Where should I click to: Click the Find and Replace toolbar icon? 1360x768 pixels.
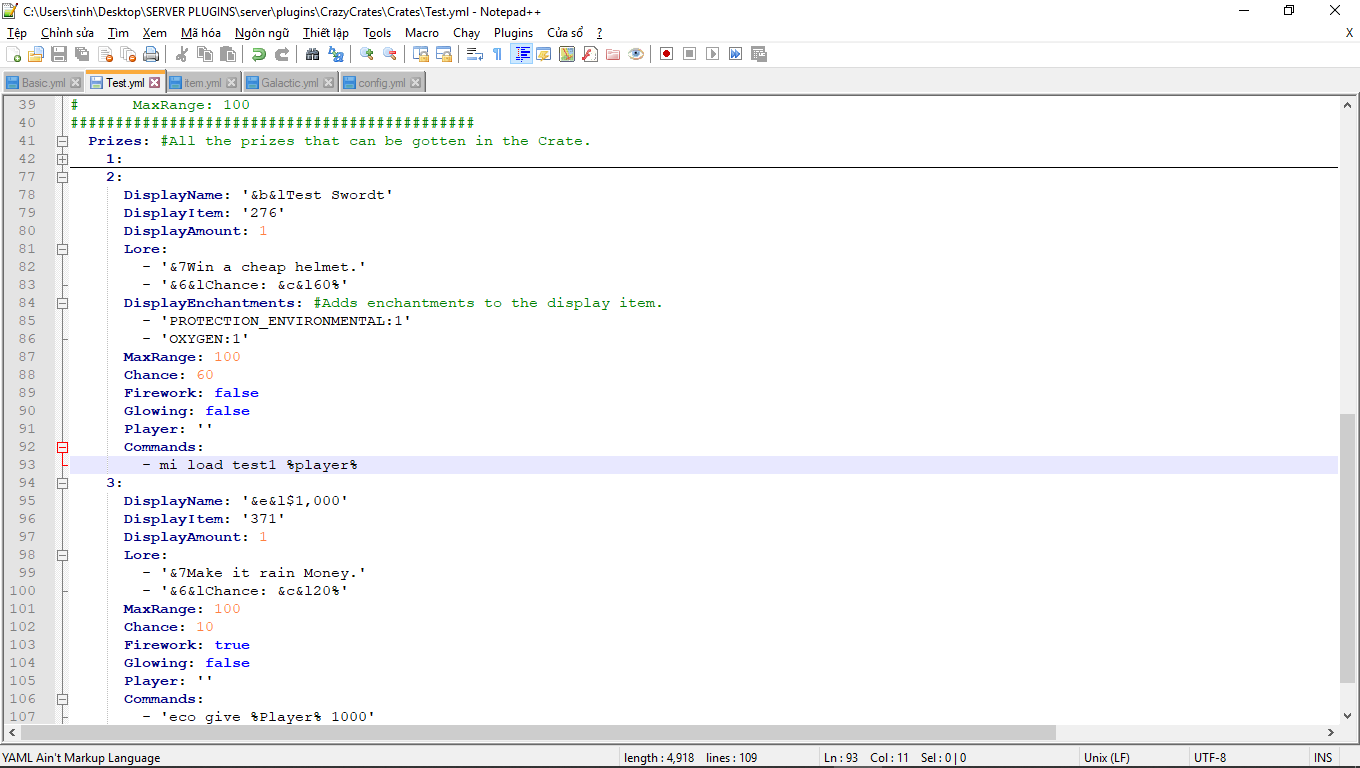[x=337, y=54]
